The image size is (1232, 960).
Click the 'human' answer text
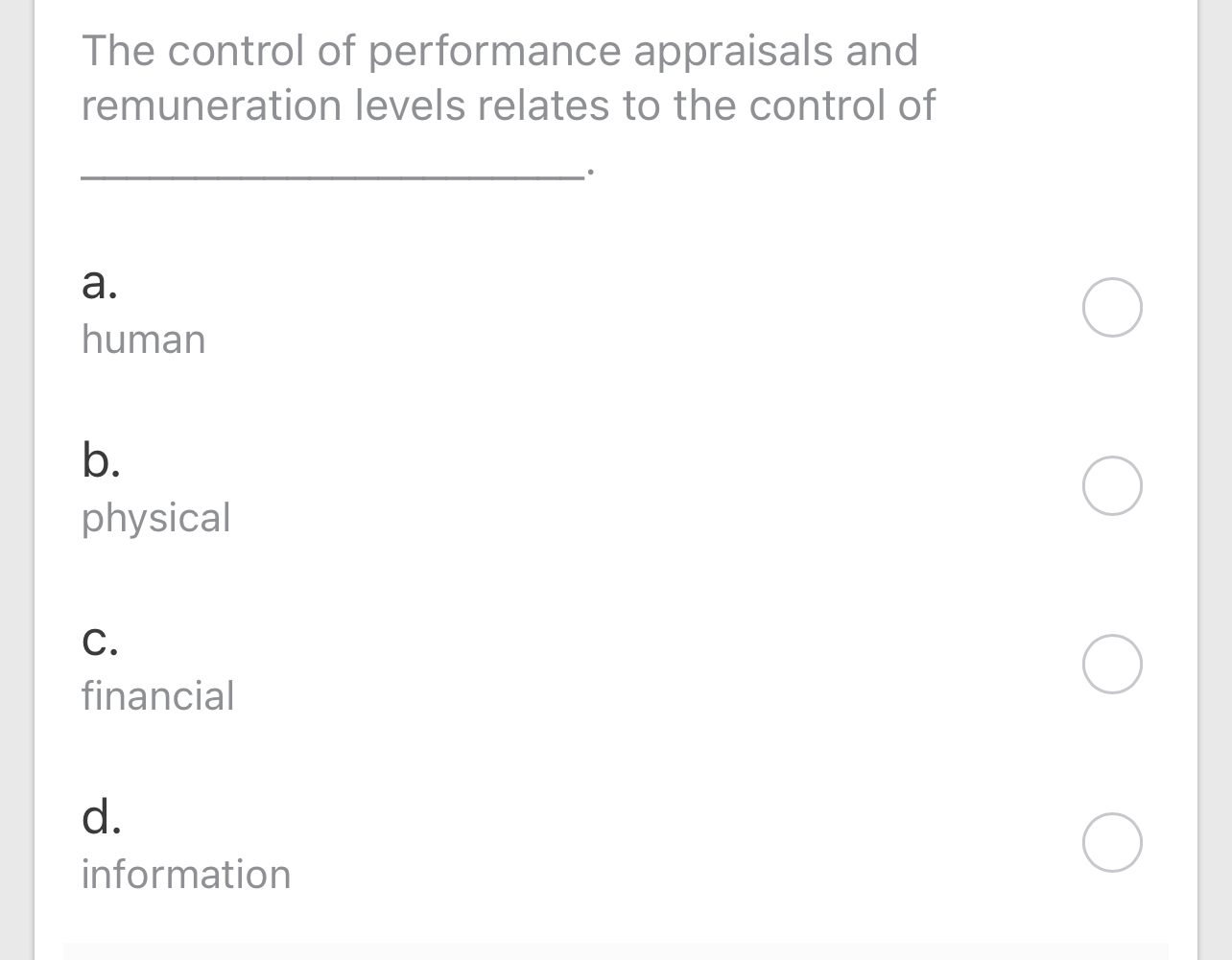(x=143, y=340)
